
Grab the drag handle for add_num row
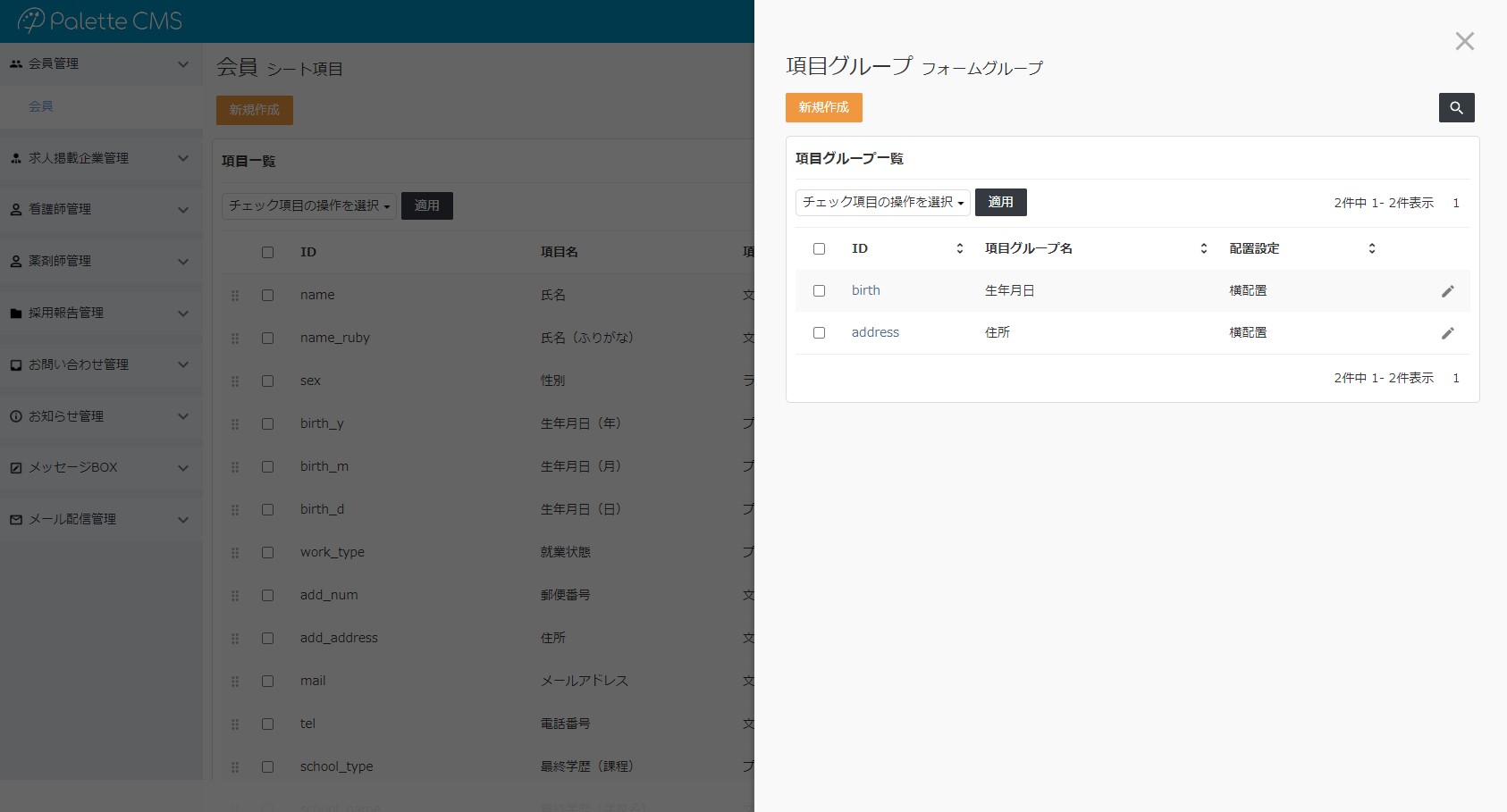235,595
